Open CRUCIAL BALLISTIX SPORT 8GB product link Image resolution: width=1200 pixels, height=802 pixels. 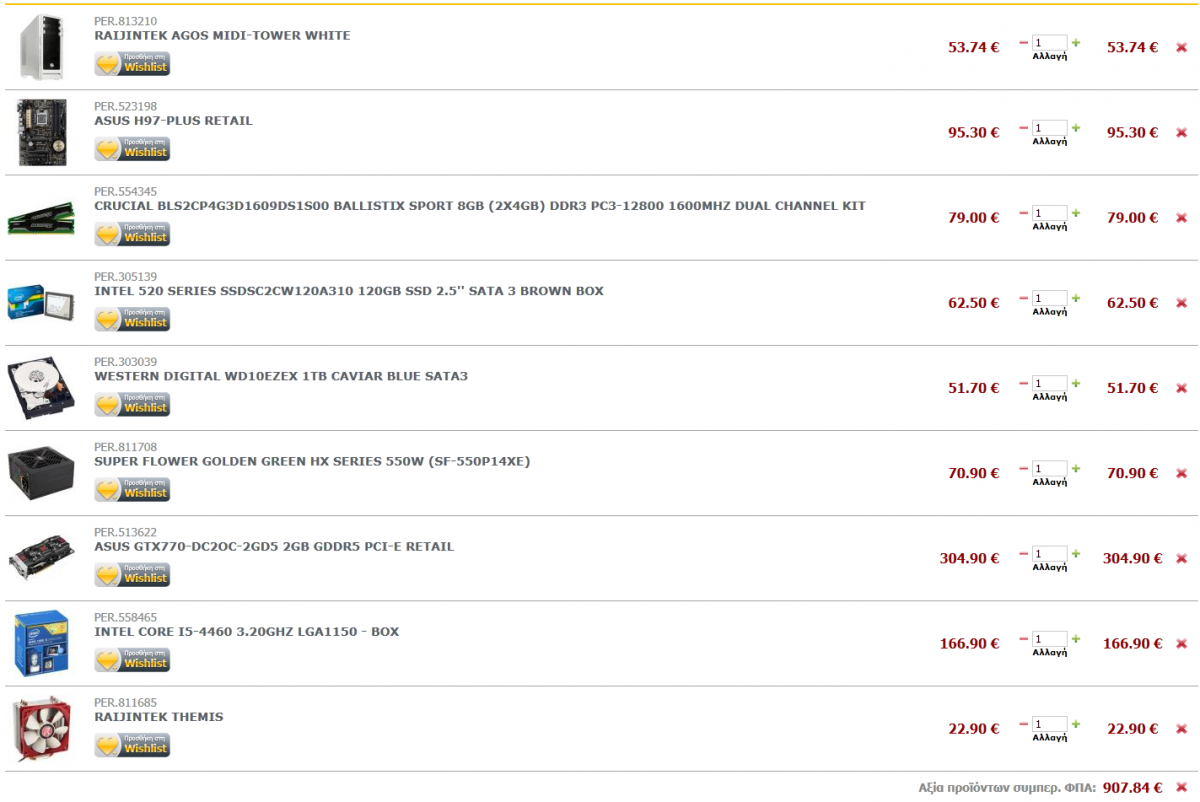point(480,206)
